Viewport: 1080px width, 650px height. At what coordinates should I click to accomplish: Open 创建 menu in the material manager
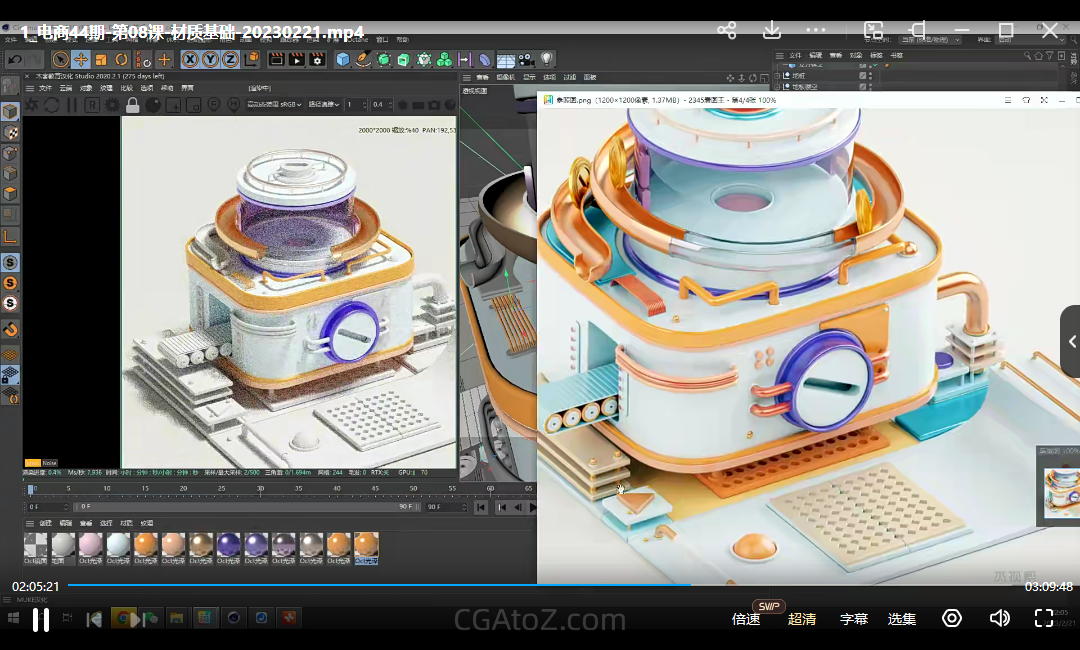(x=45, y=523)
